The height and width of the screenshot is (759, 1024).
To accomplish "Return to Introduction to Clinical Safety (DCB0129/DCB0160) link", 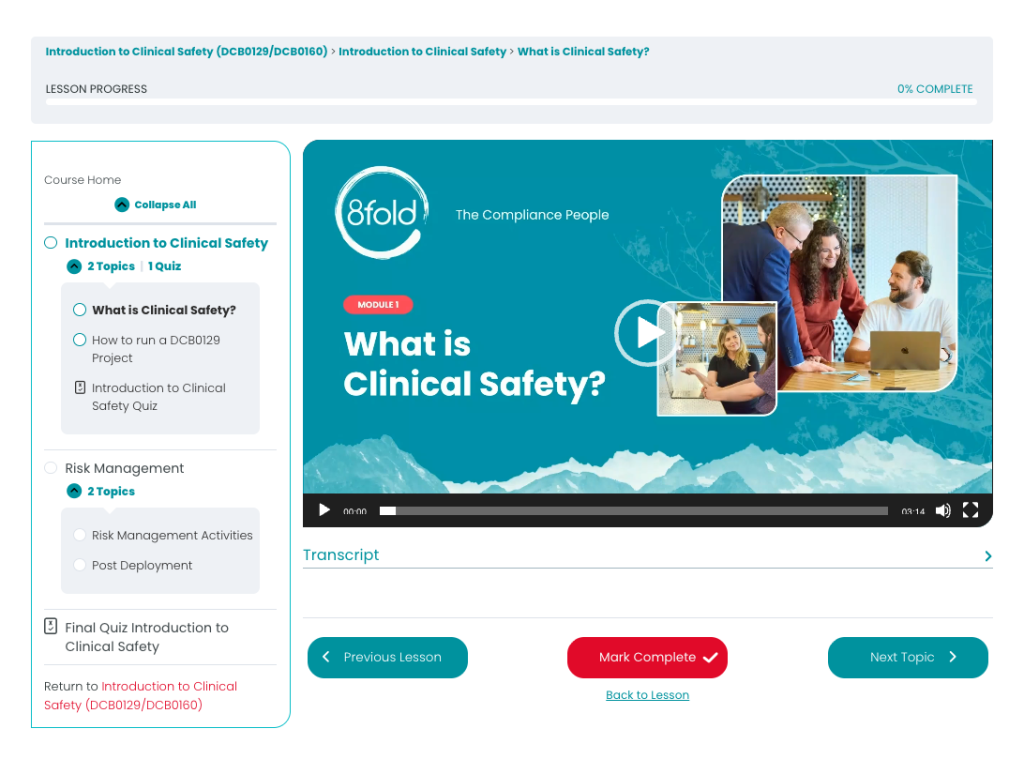I will (140, 695).
